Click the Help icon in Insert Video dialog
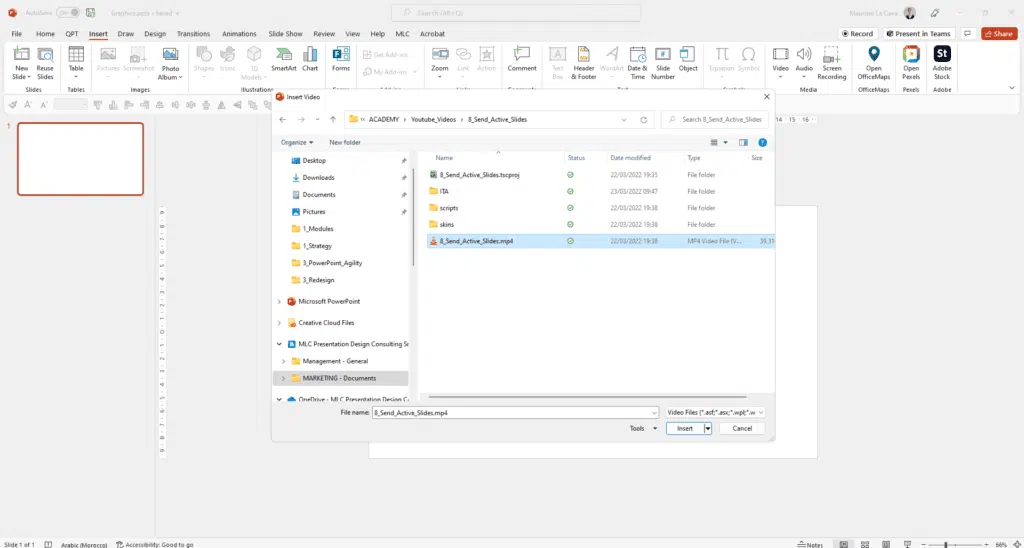 point(762,142)
